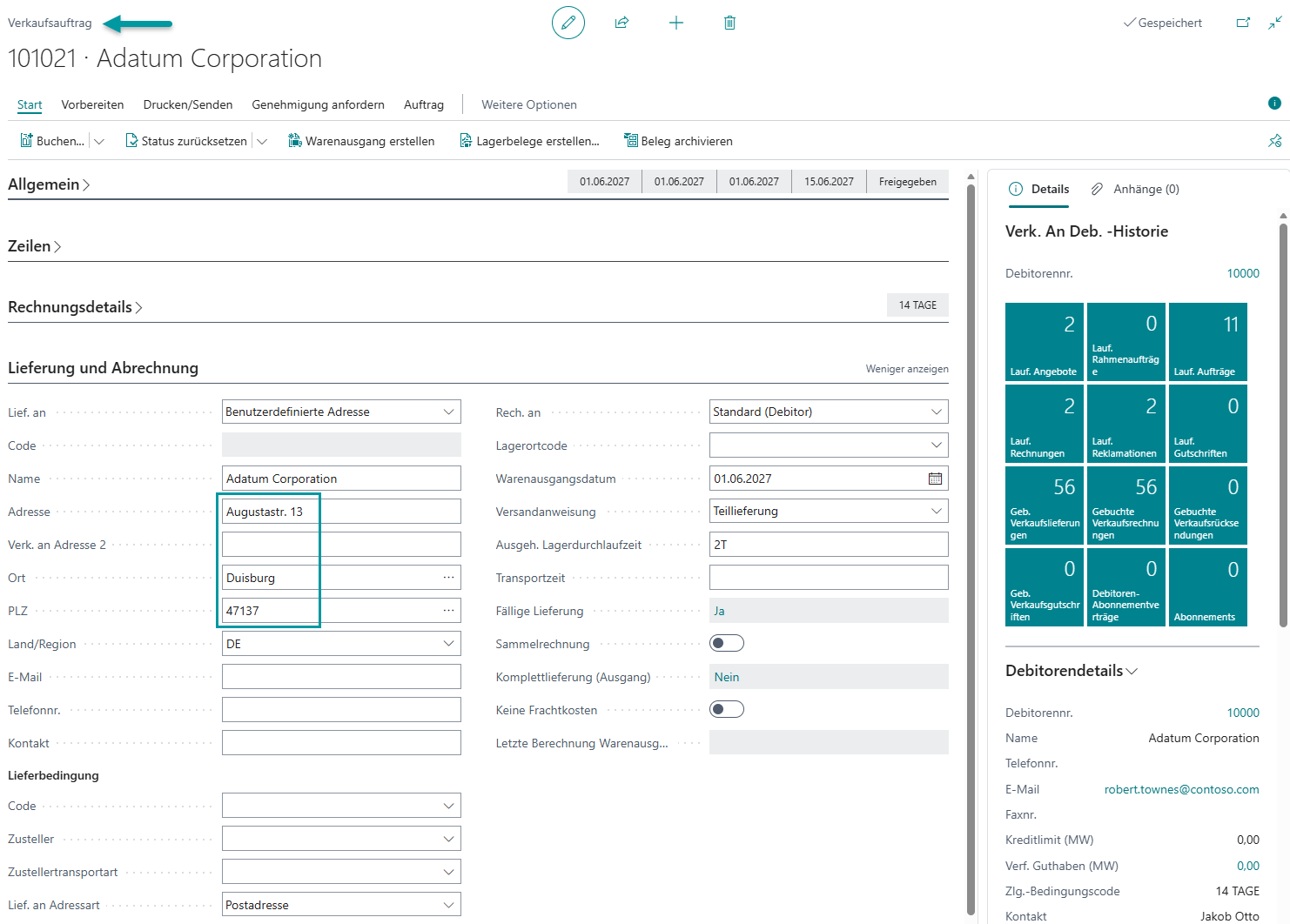The width and height of the screenshot is (1290, 924).
Task: Click the share icon at top
Action: click(621, 23)
